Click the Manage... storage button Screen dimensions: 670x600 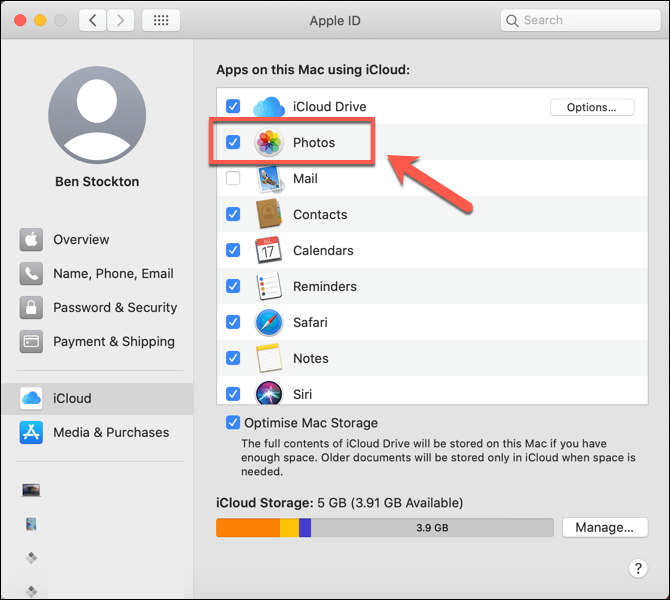tap(605, 527)
